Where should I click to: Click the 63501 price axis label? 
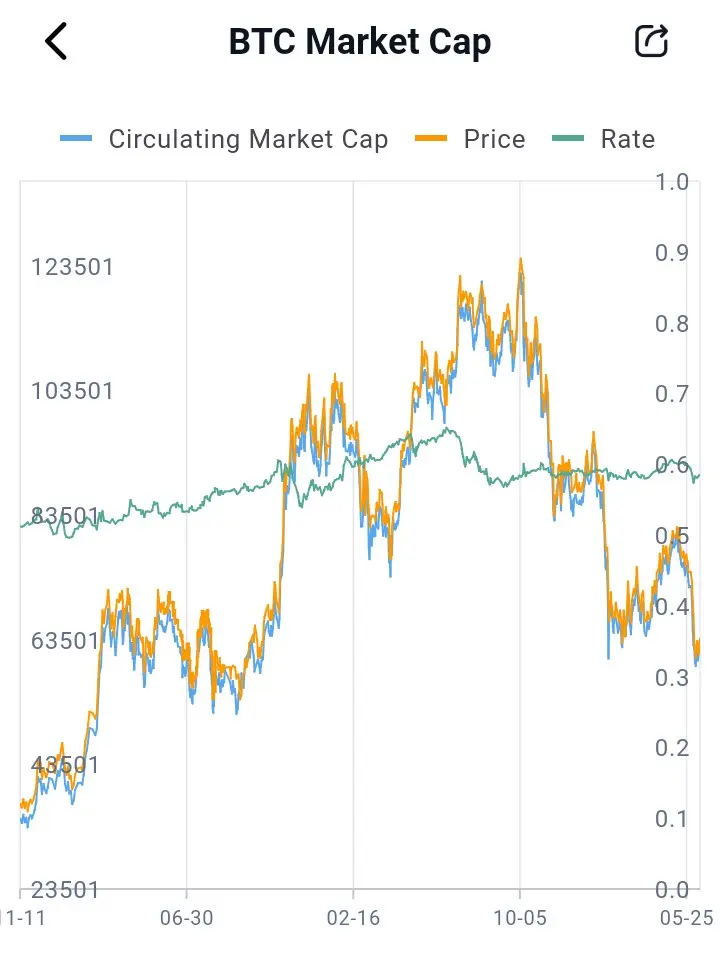tap(65, 641)
